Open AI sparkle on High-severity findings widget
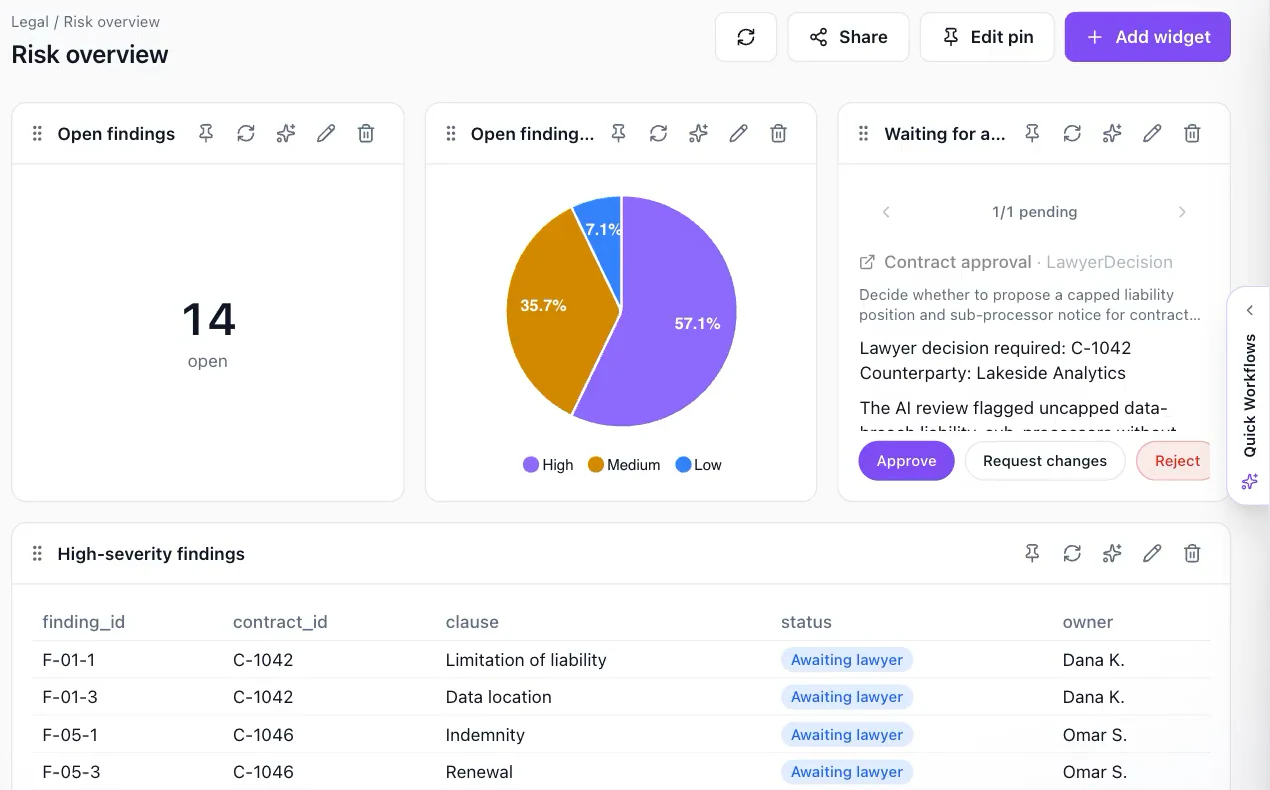Screen dimensions: 1270x790 click(1112, 553)
